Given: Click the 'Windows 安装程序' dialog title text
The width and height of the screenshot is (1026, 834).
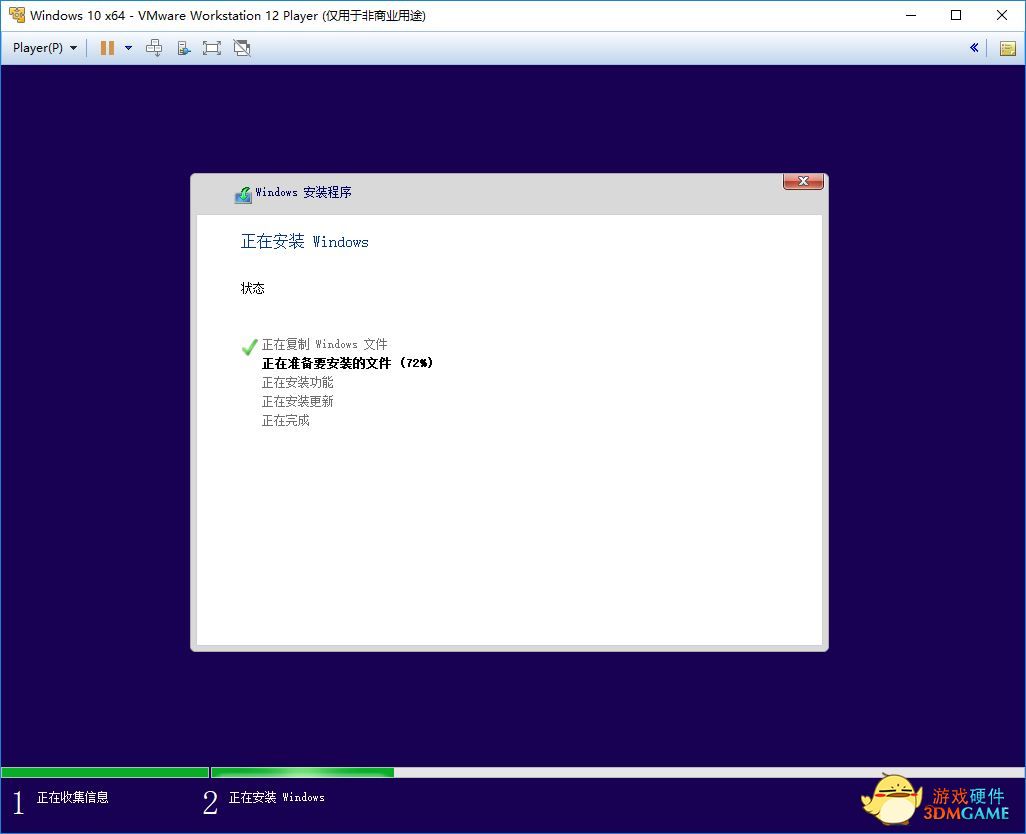Looking at the screenshot, I should coord(304,192).
